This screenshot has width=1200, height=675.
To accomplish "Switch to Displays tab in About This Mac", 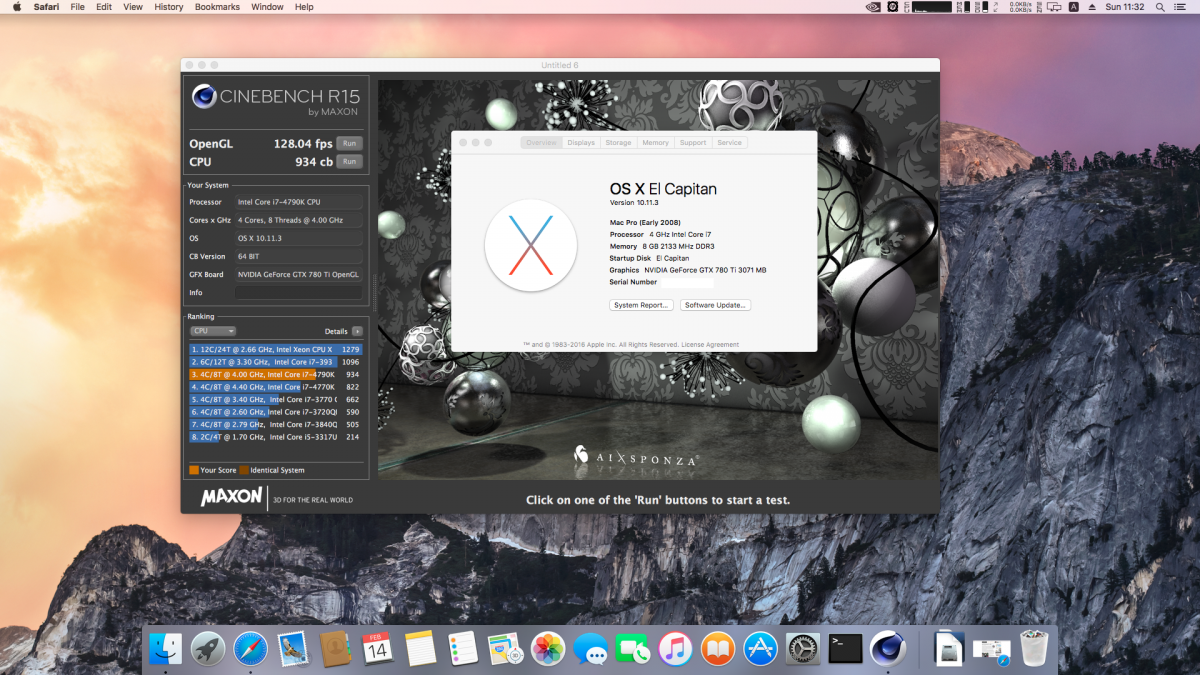I will pyautogui.click(x=581, y=143).
